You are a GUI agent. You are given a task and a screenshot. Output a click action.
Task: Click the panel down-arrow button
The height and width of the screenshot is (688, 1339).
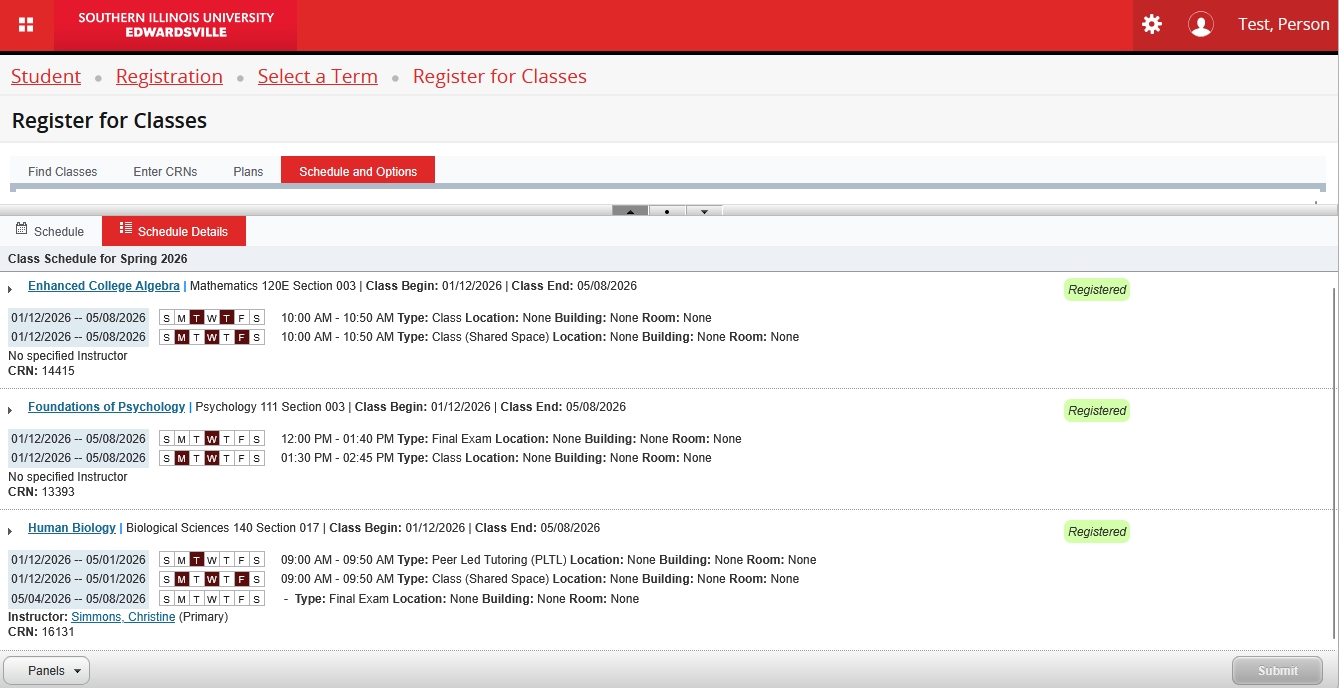click(x=704, y=211)
